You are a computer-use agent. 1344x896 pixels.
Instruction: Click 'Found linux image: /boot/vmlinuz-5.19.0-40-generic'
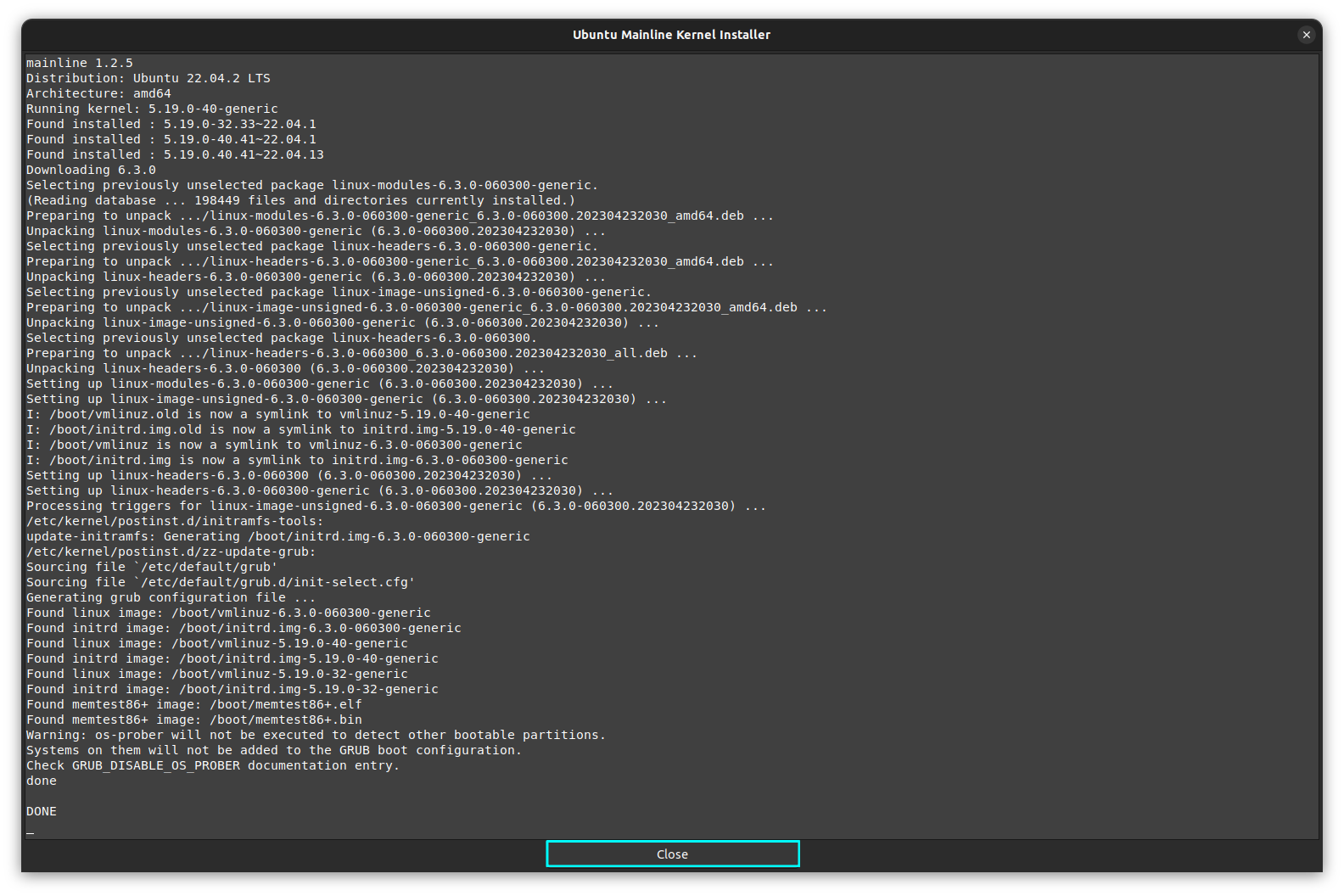coord(217,643)
